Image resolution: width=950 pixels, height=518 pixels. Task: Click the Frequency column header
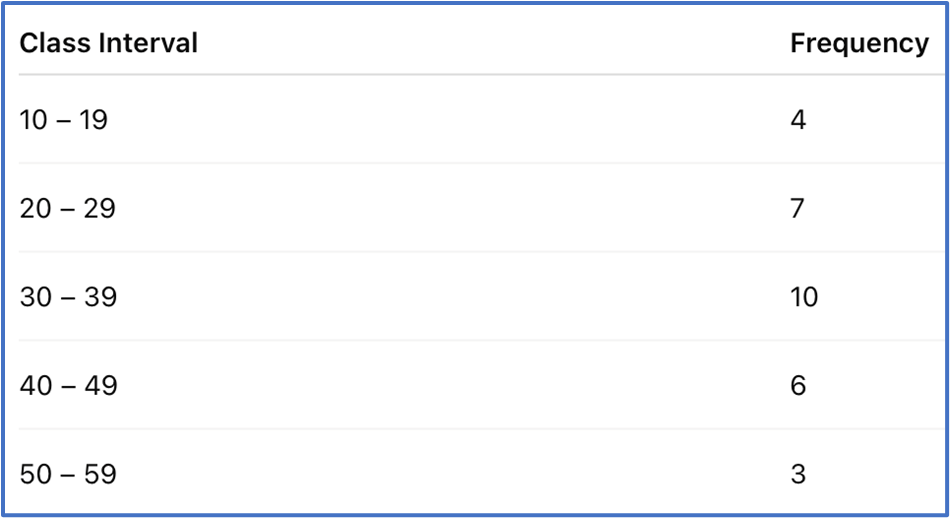click(859, 43)
